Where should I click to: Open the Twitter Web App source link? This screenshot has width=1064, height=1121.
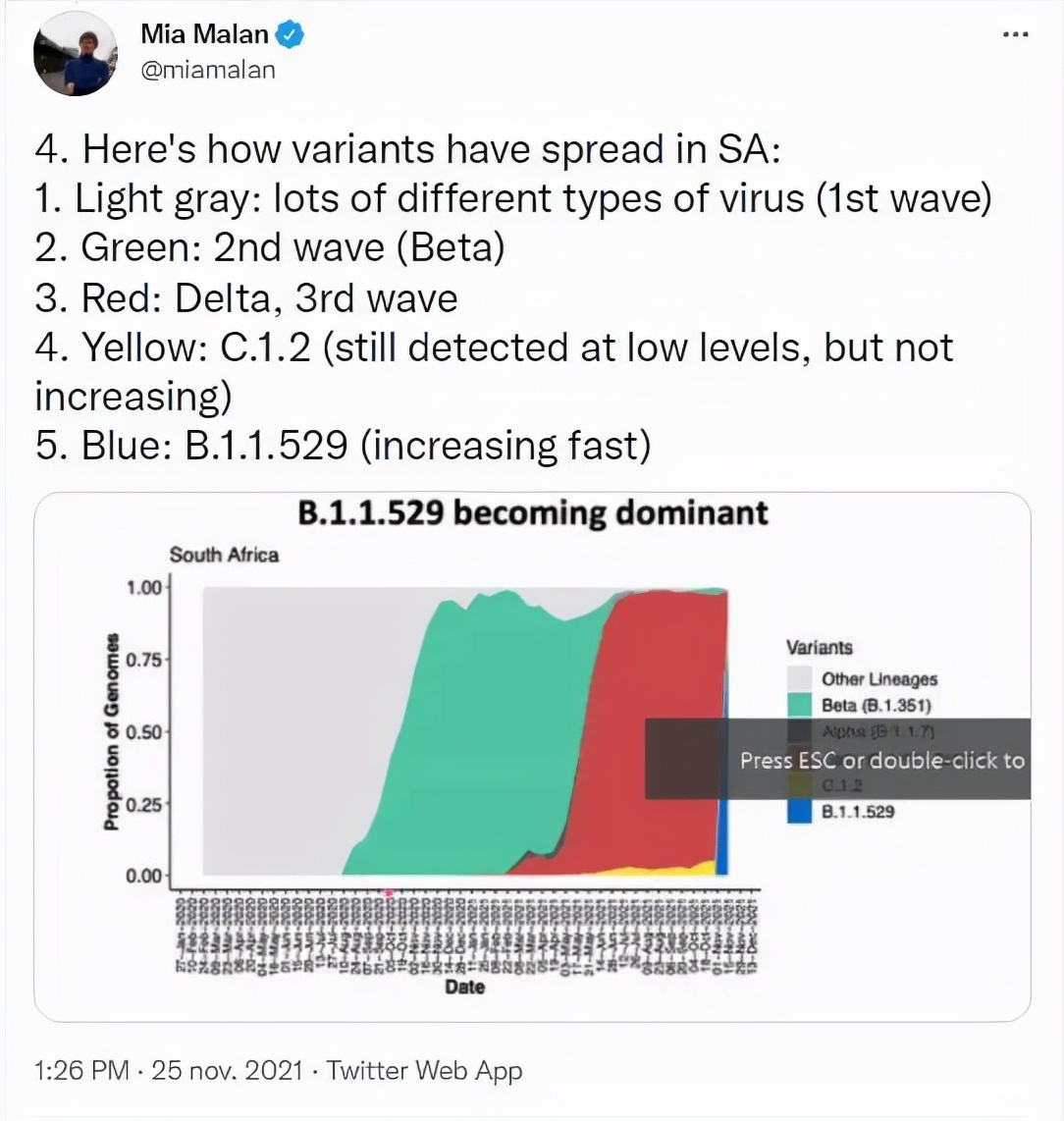coord(423,1070)
